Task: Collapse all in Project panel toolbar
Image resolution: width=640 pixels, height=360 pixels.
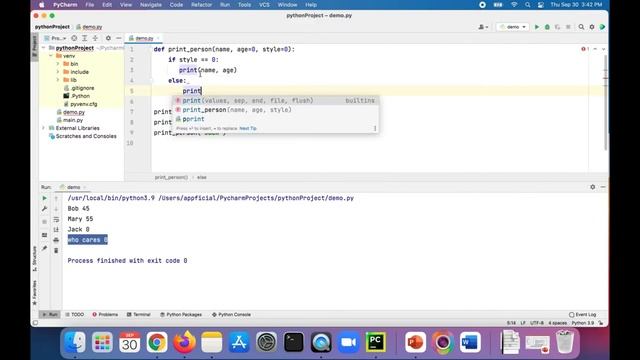Action: (95, 38)
